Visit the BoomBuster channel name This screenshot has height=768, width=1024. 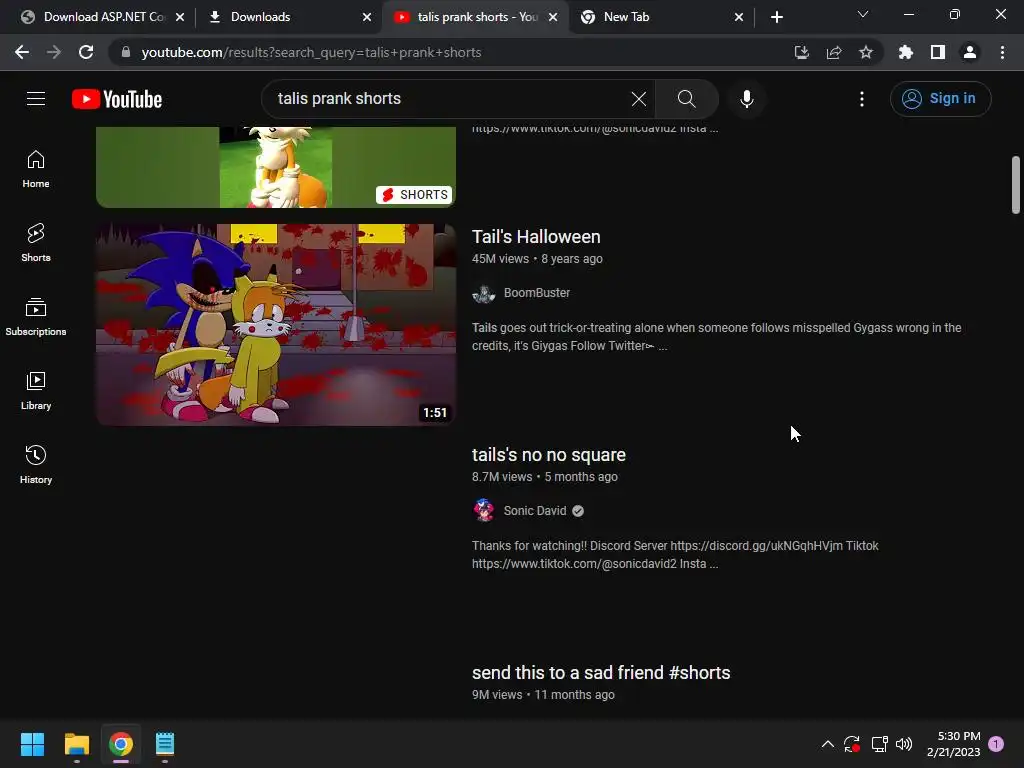[537, 293]
